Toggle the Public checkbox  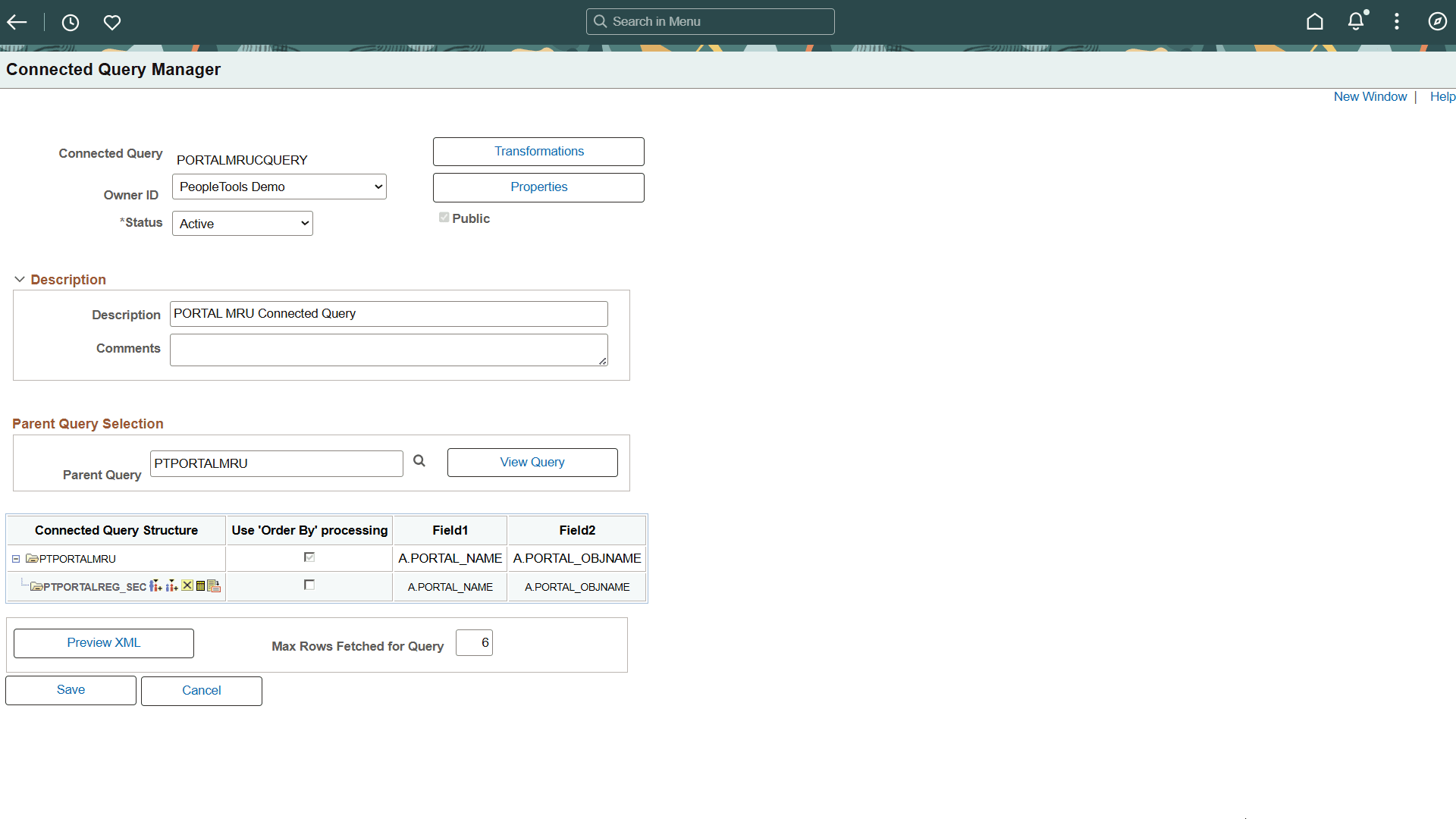(444, 217)
